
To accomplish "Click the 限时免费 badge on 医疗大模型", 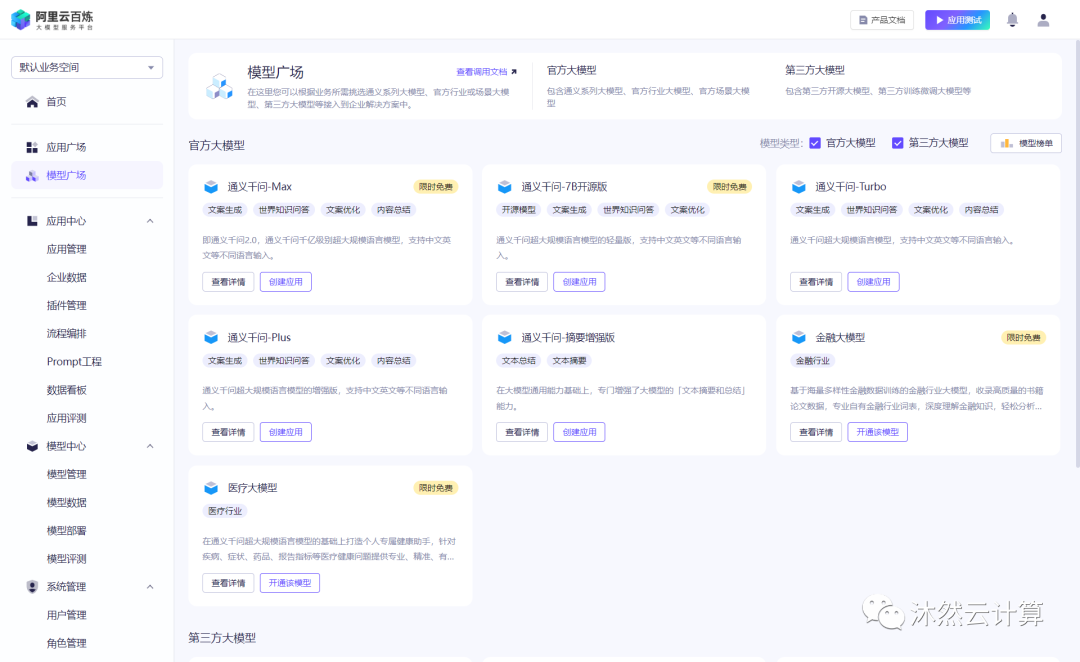I will [x=436, y=488].
